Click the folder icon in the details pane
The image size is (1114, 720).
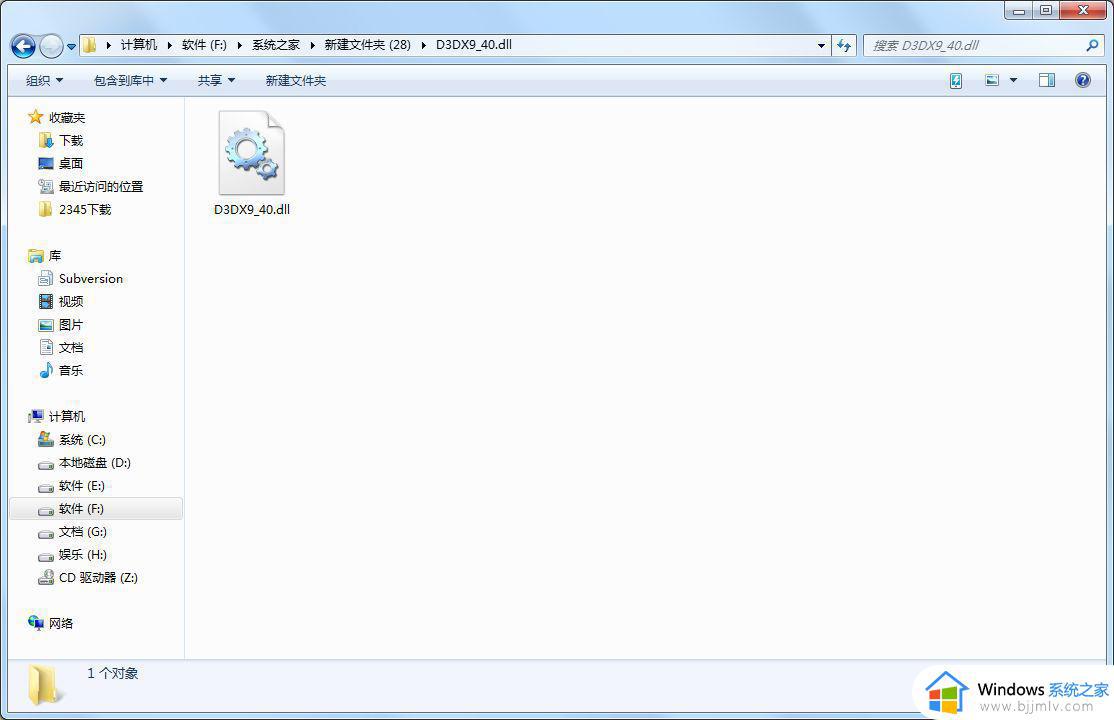43,685
